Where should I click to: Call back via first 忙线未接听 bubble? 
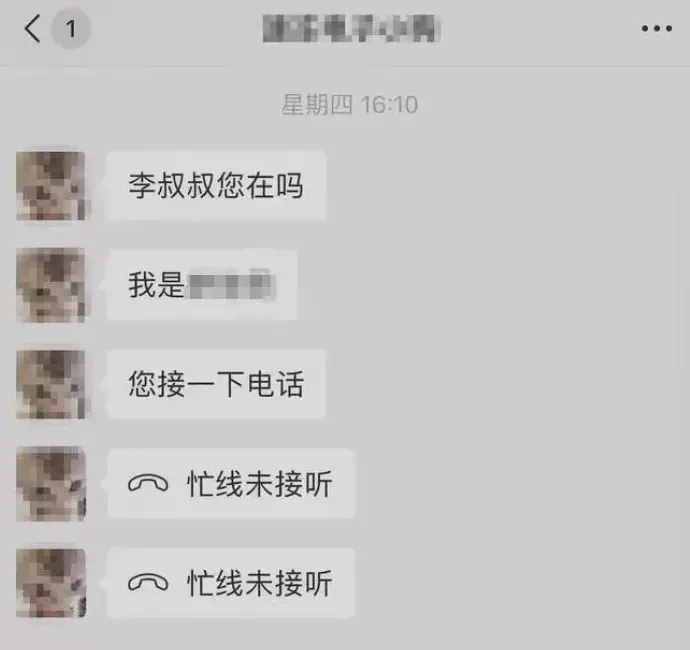tap(231, 484)
